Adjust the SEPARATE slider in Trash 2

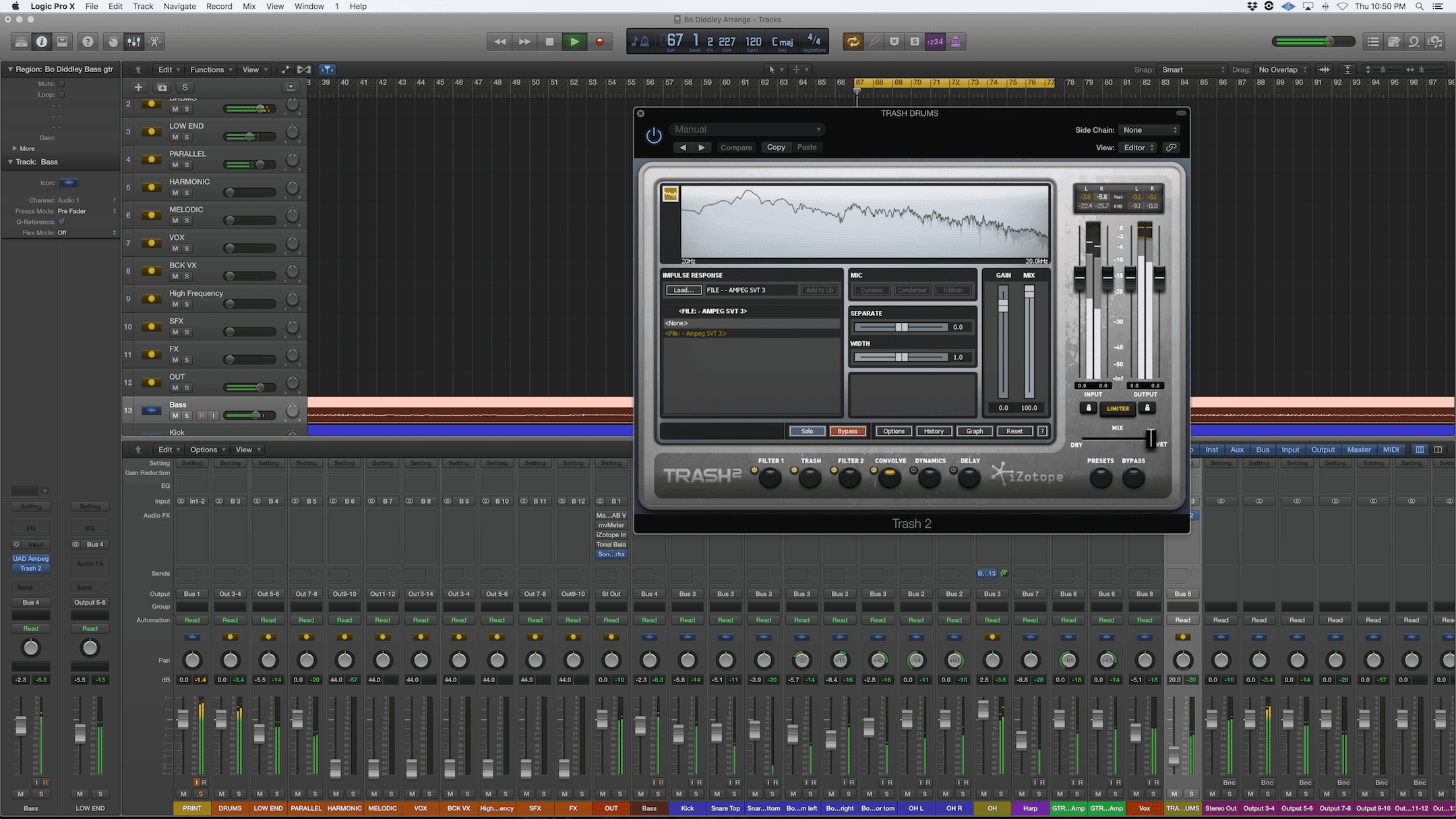[901, 327]
